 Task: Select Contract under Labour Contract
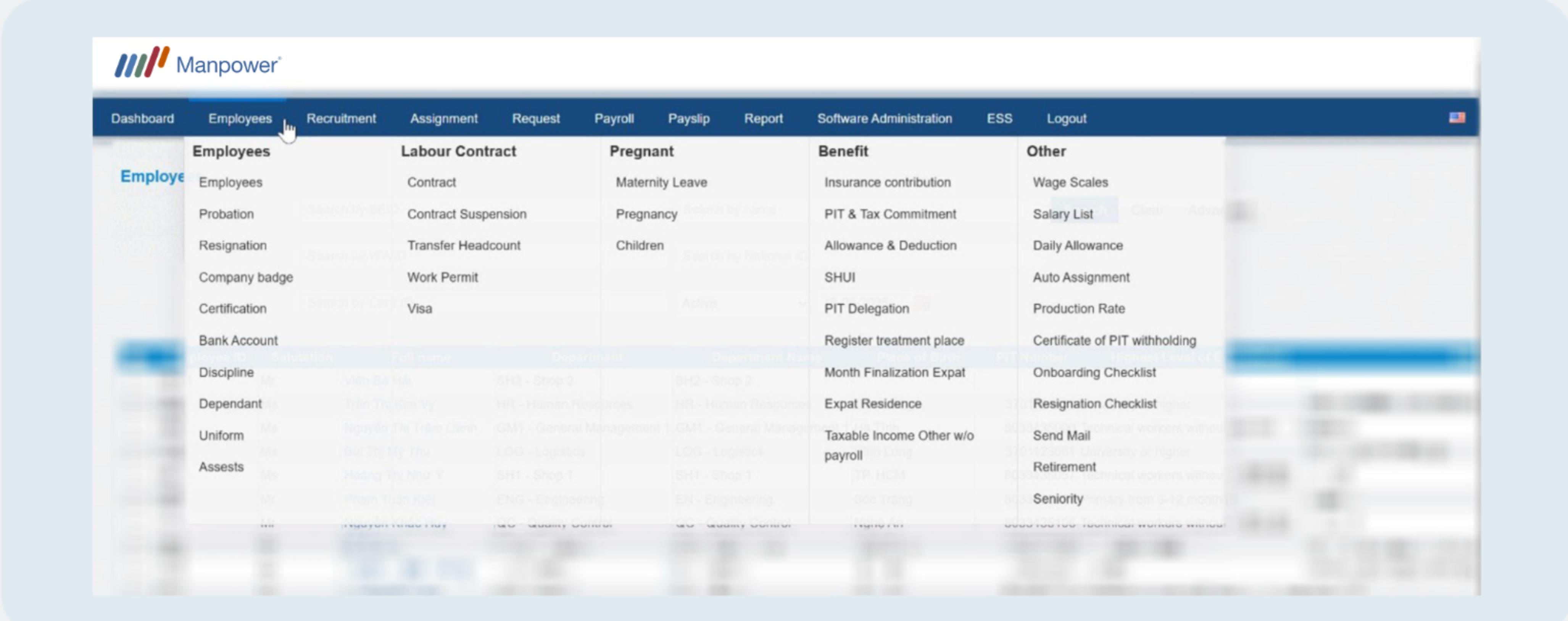[x=432, y=182]
